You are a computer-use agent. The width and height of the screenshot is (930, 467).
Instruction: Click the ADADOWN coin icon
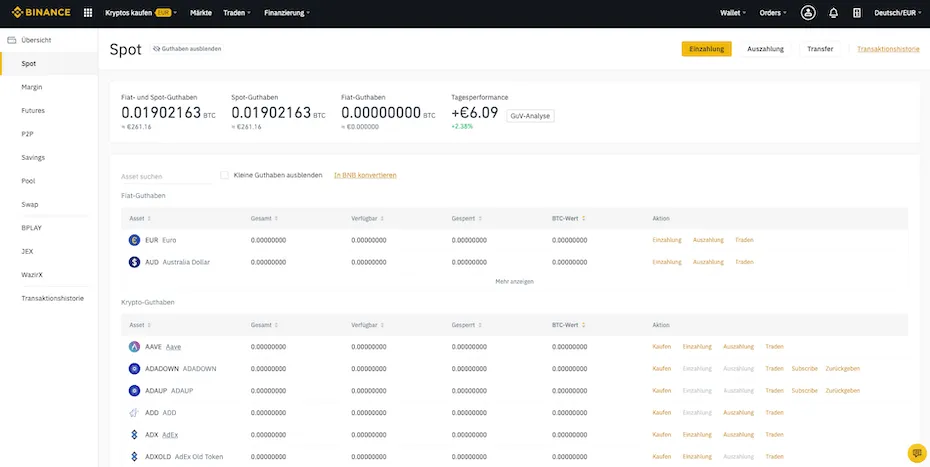(134, 368)
